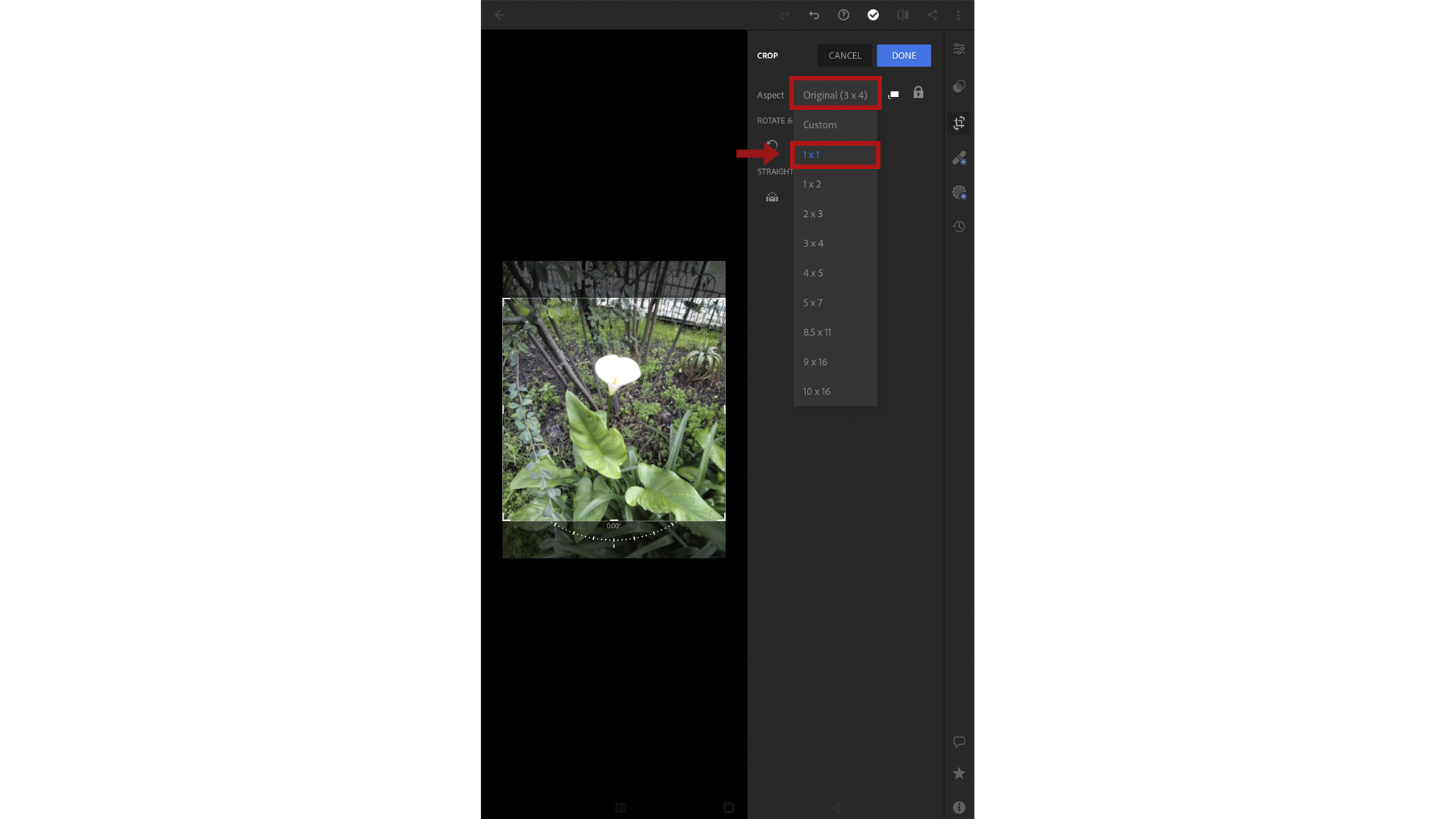Viewport: 1456px width, 819px height.
Task: Show before/after compare view icon
Action: [902, 15]
